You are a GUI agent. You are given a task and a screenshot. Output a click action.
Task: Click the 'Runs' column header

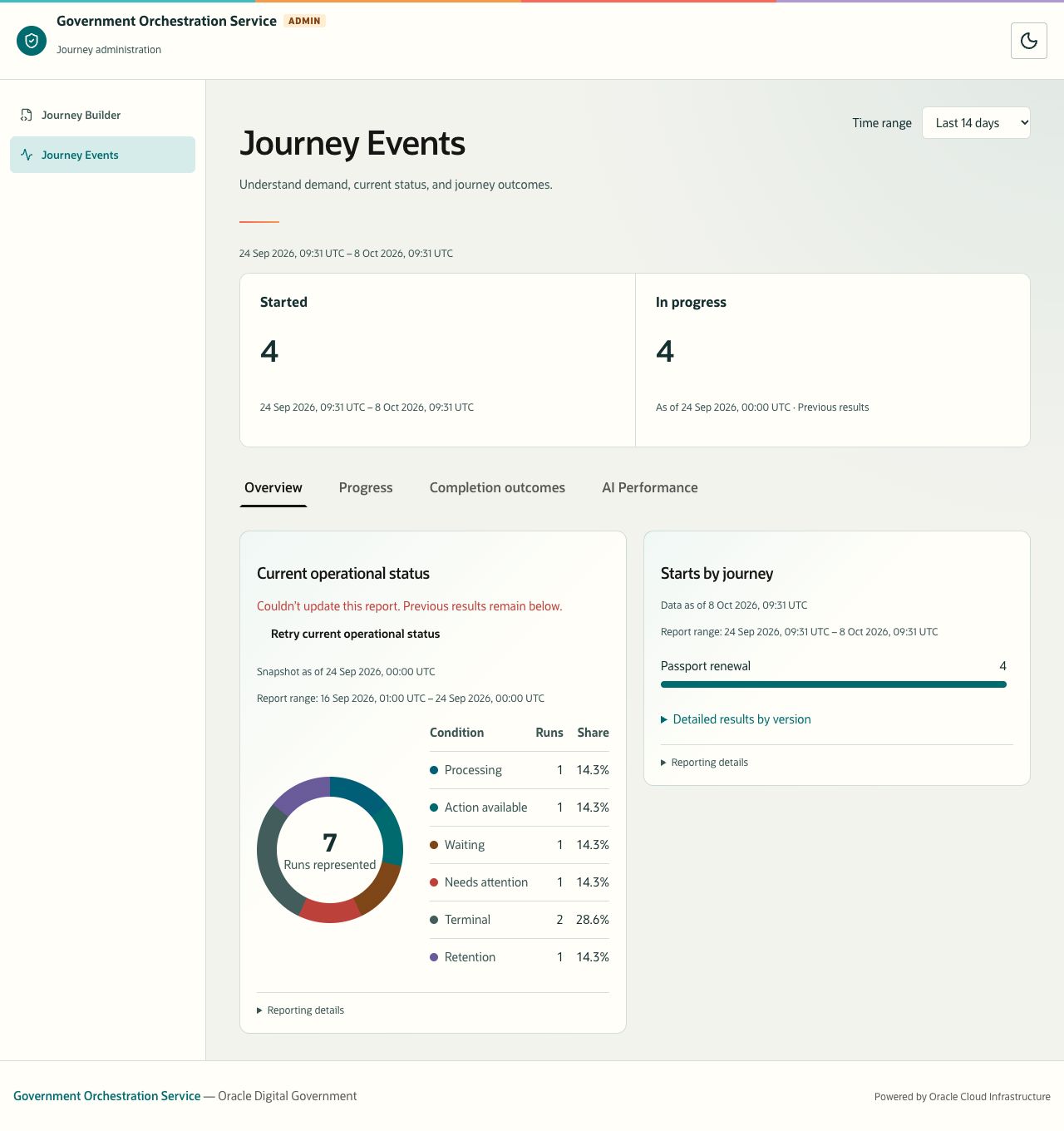(x=549, y=733)
